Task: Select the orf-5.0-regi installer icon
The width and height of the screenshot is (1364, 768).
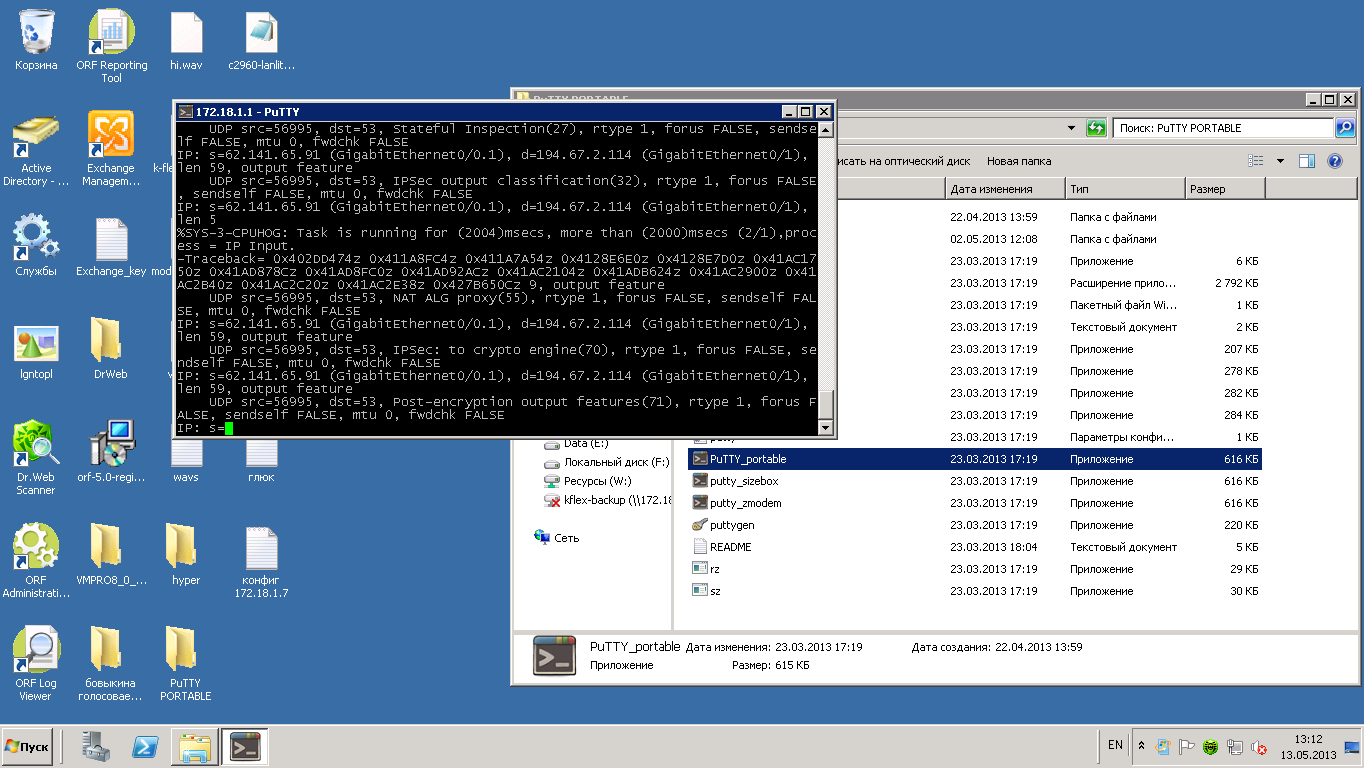Action: pyautogui.click(x=111, y=452)
